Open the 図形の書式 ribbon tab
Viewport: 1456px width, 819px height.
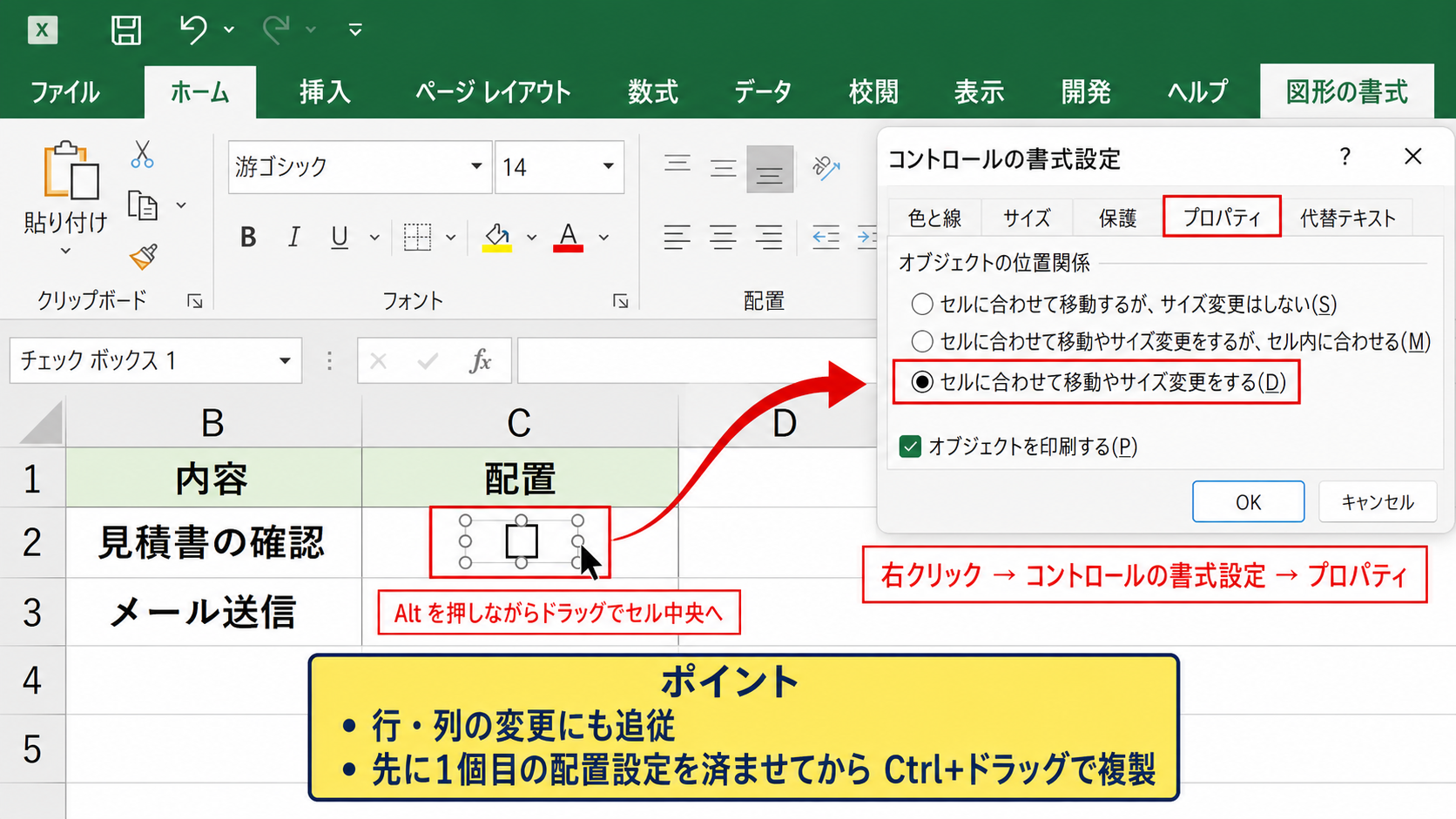[x=1346, y=91]
